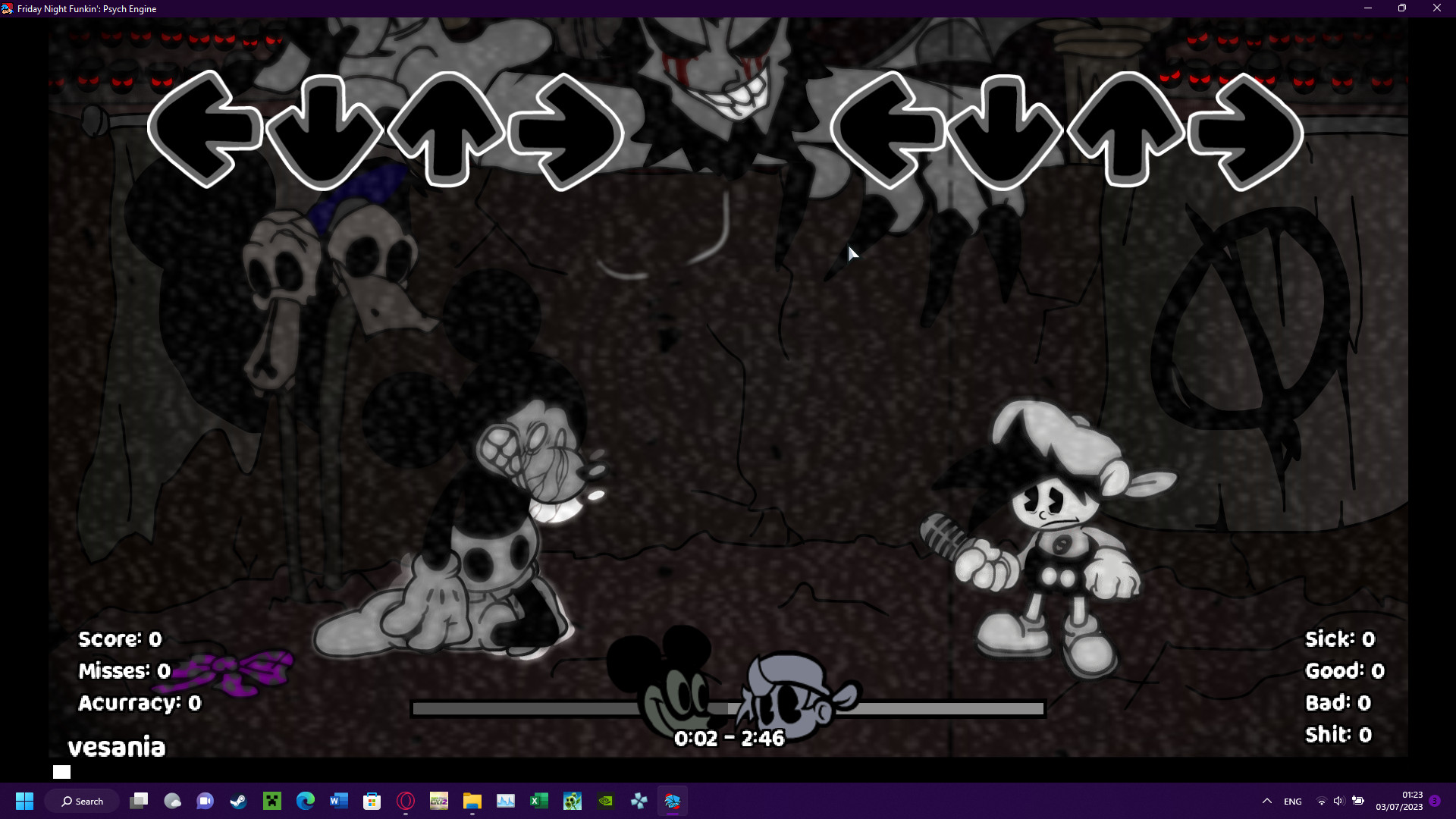Screen dimensions: 1456x819
Task: Open the Opera GX browser taskbar icon
Action: click(406, 801)
